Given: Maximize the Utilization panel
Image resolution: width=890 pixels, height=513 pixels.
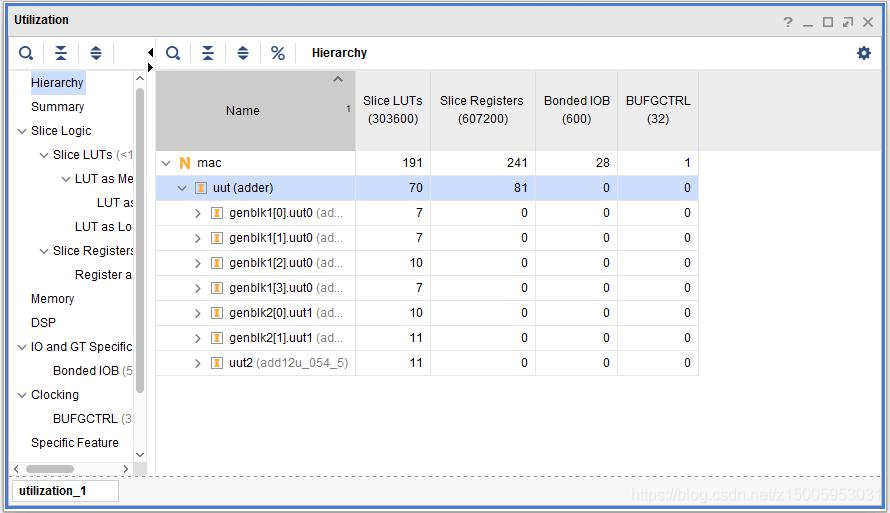Looking at the screenshot, I should pos(828,22).
